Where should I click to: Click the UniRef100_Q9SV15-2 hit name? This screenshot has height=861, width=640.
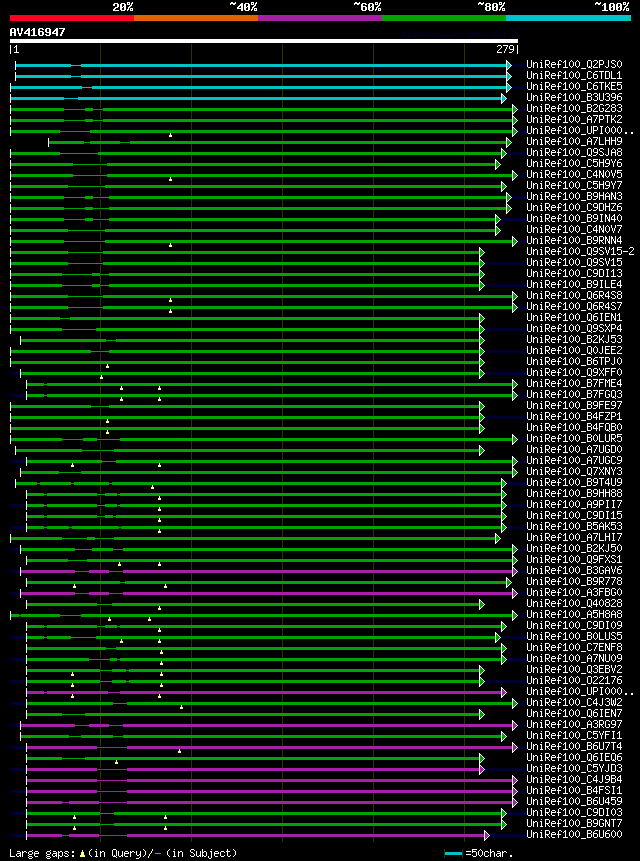click(x=580, y=251)
